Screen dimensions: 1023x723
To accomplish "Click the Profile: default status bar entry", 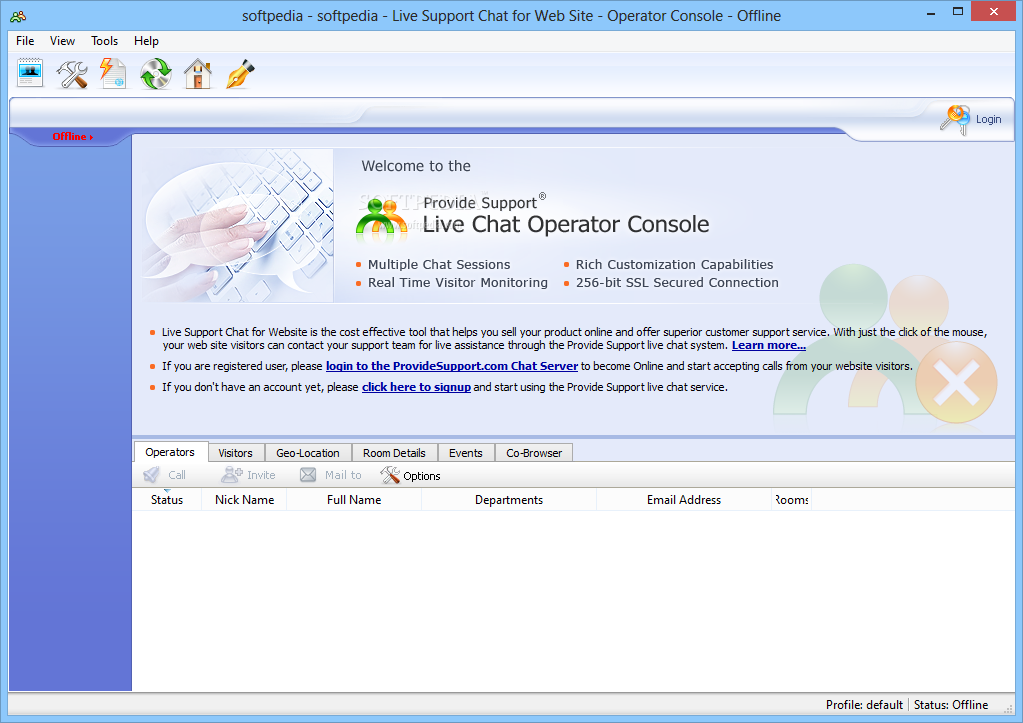I will coord(864,705).
